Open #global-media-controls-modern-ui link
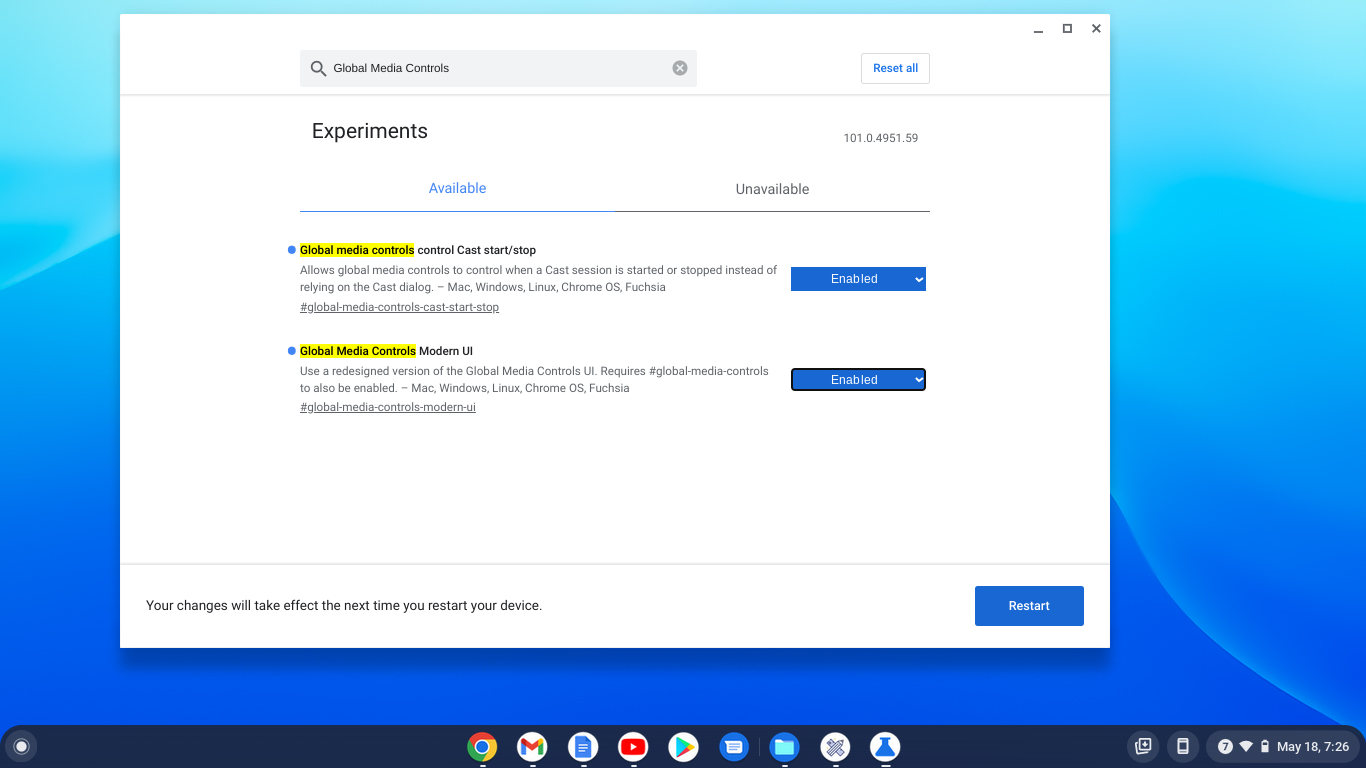The image size is (1366, 768). (x=388, y=407)
